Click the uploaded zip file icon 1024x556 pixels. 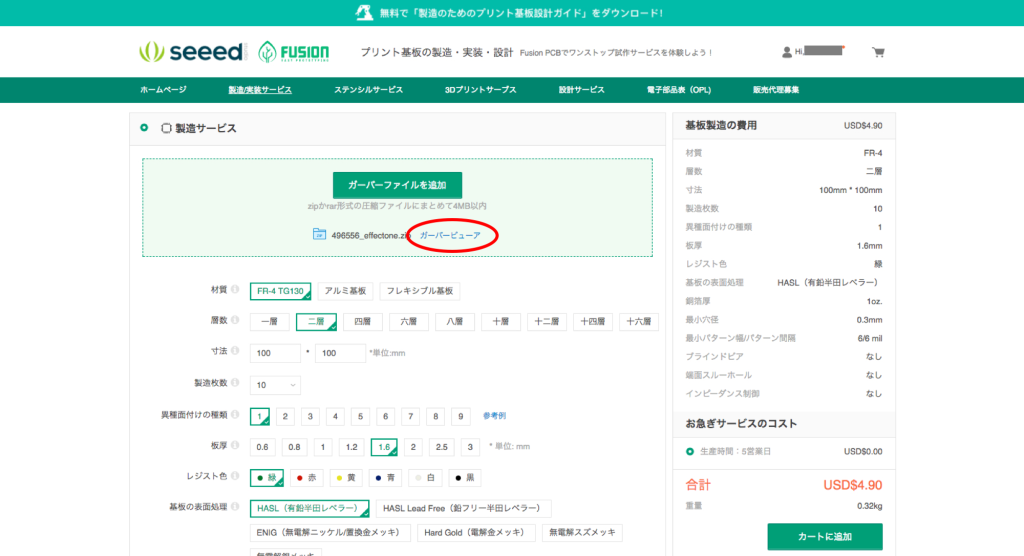click(x=319, y=234)
